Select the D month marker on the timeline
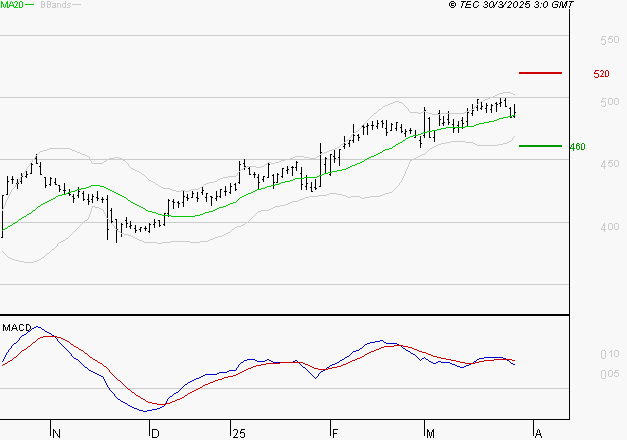This screenshot has width=627, height=440. click(155, 434)
